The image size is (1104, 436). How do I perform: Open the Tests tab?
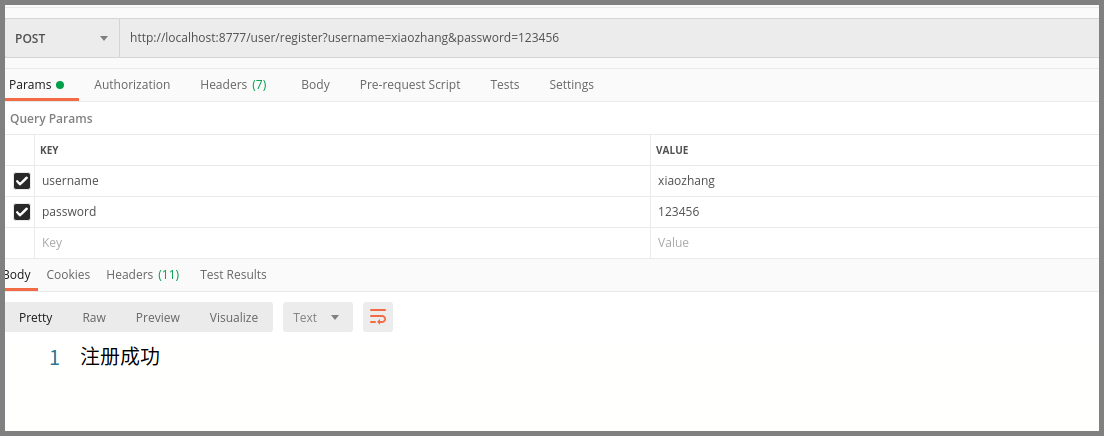point(505,85)
